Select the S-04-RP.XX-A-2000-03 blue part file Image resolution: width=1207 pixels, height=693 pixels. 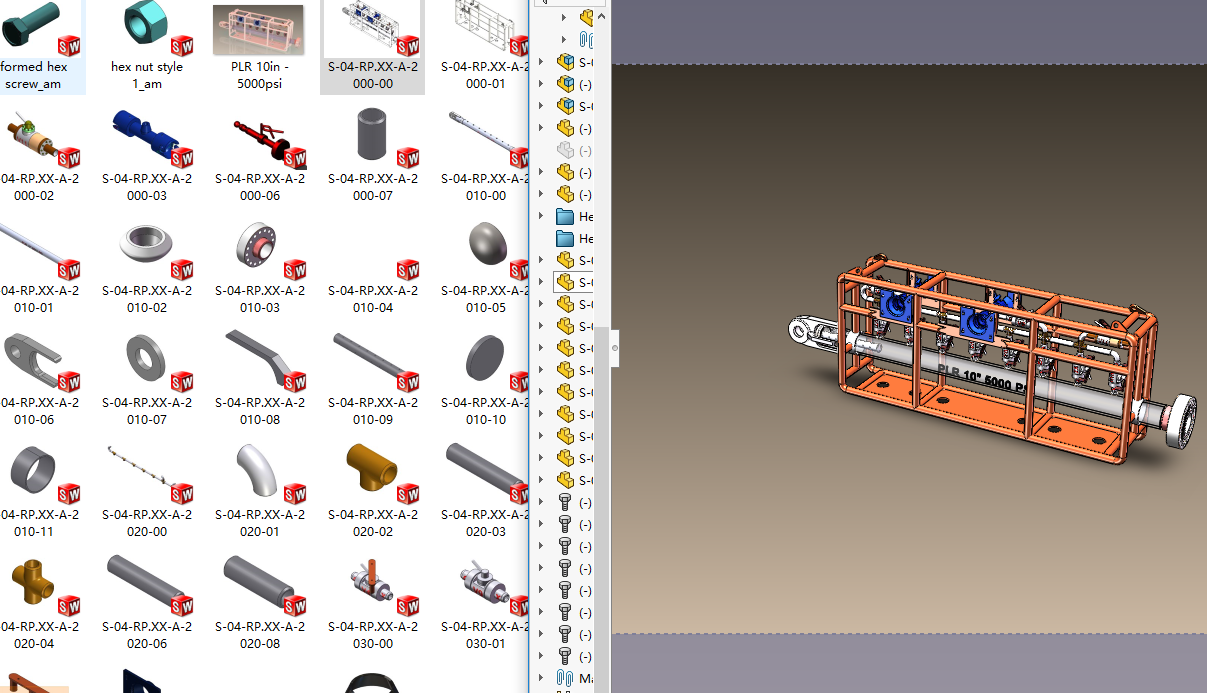[x=147, y=156]
